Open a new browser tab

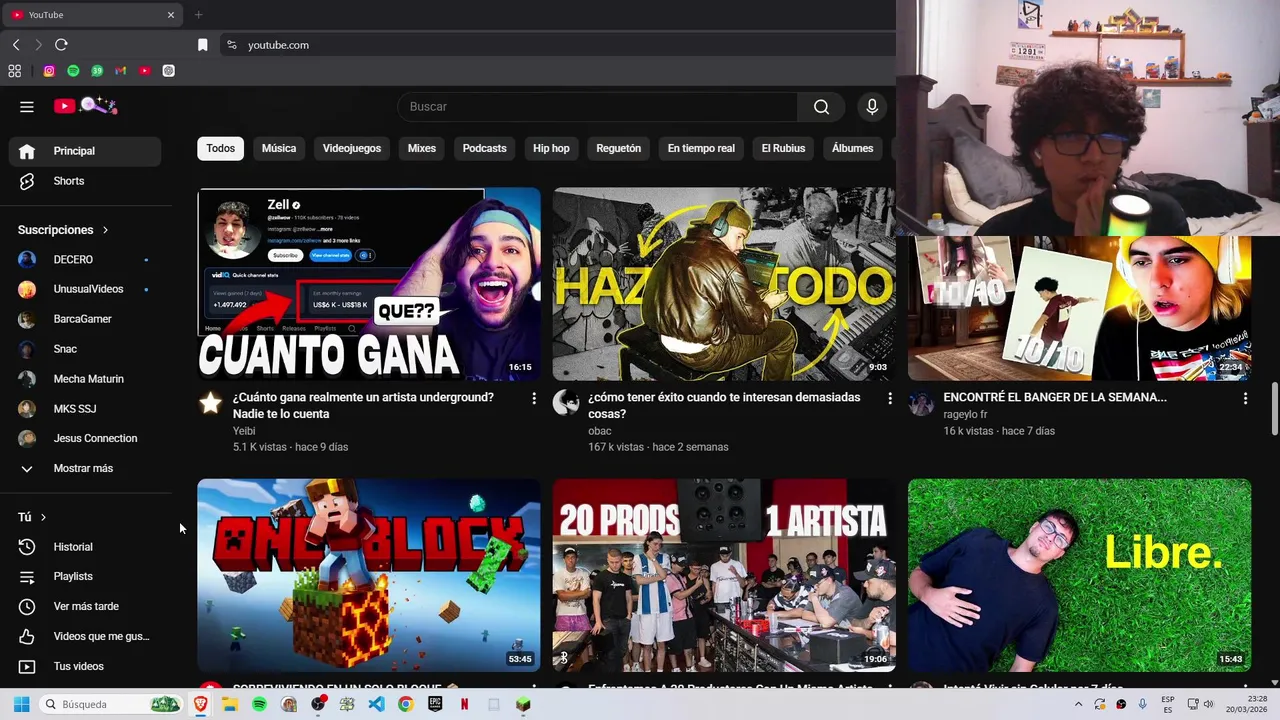coord(198,15)
